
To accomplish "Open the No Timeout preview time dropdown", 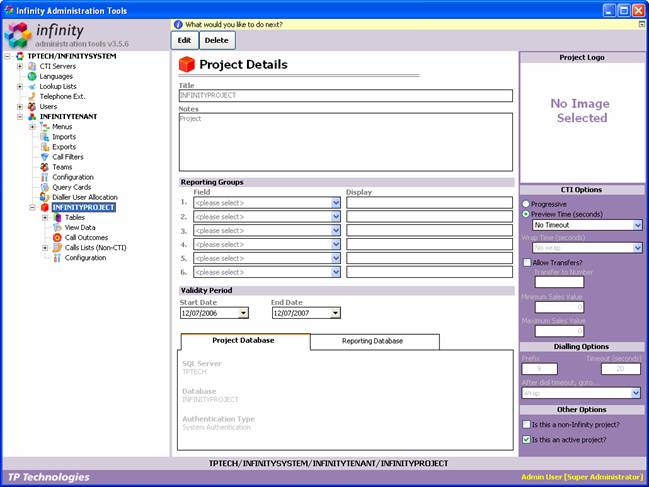I will click(x=637, y=225).
